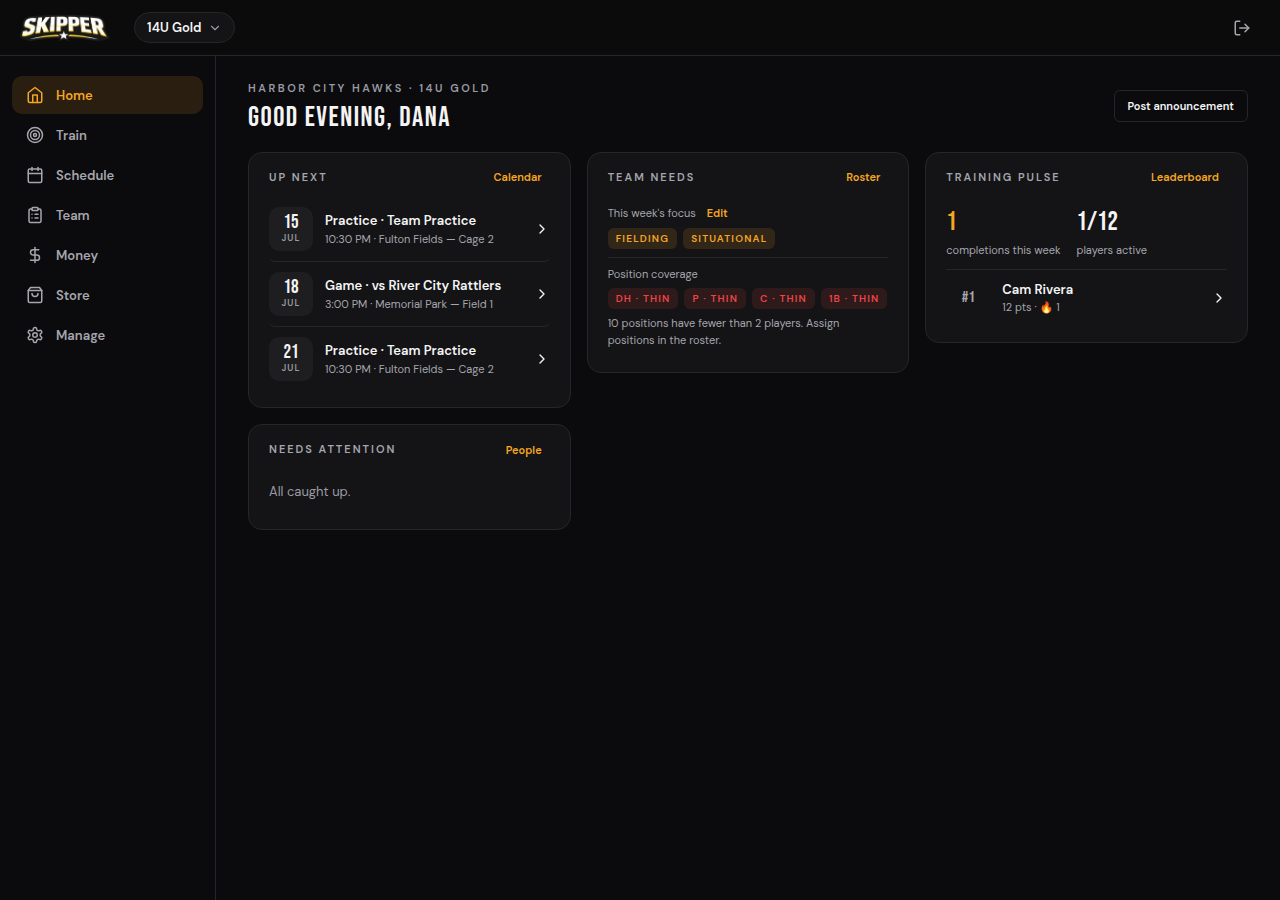The image size is (1280, 900).
Task: Click the 21 JUL date badge
Action: pos(291,359)
